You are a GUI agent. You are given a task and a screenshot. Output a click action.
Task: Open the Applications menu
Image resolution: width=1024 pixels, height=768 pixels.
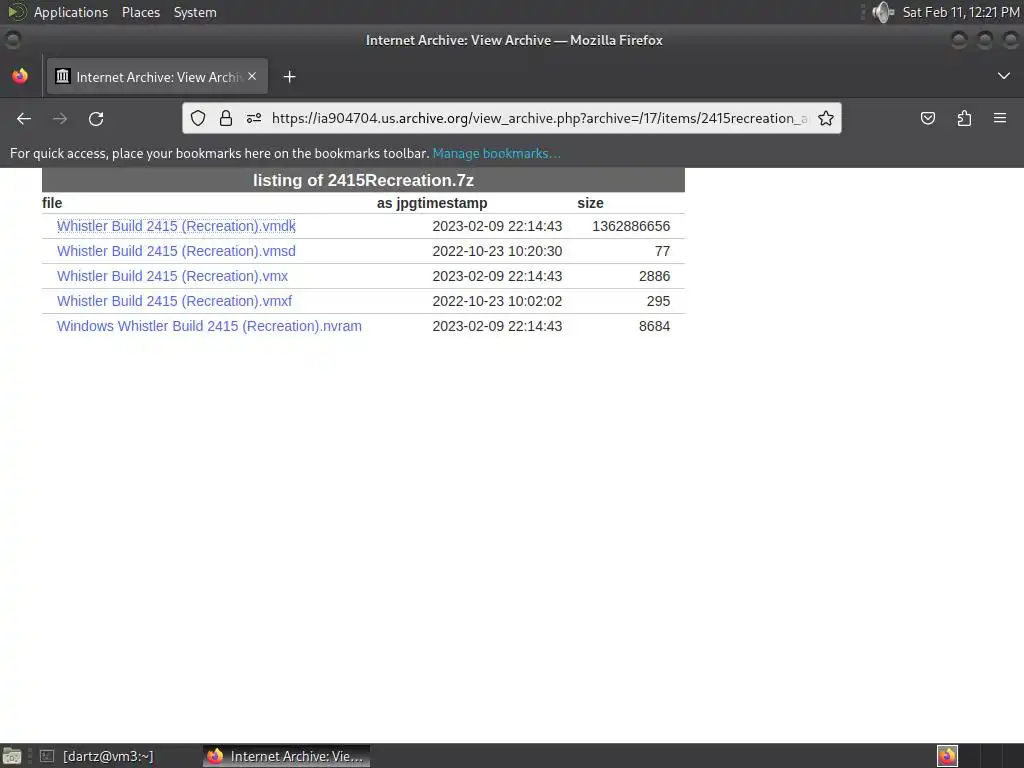(x=71, y=12)
